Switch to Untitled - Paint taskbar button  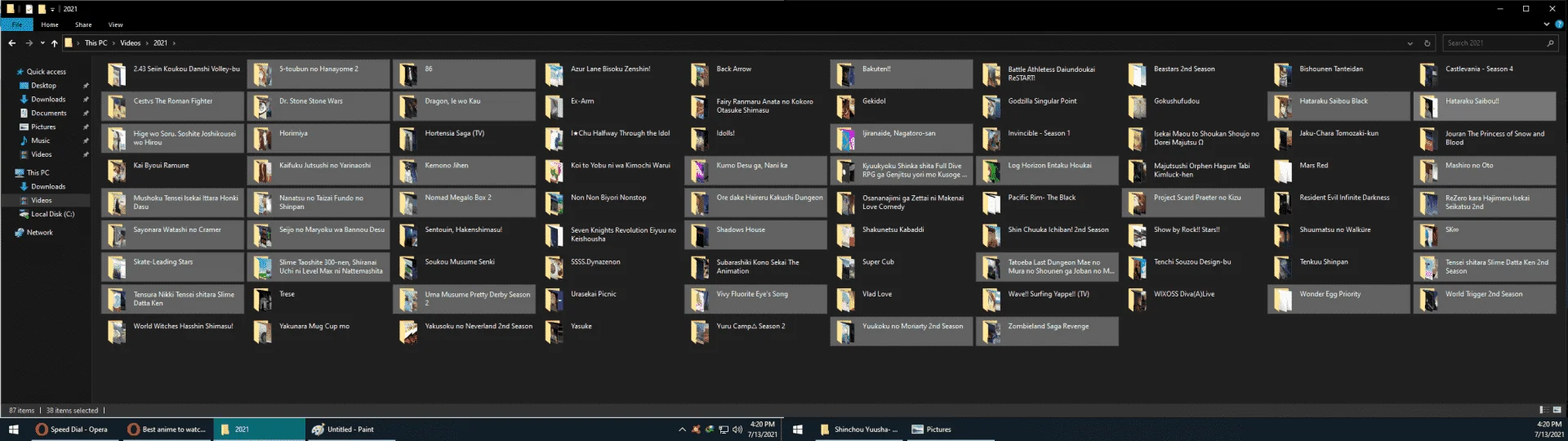351,430
